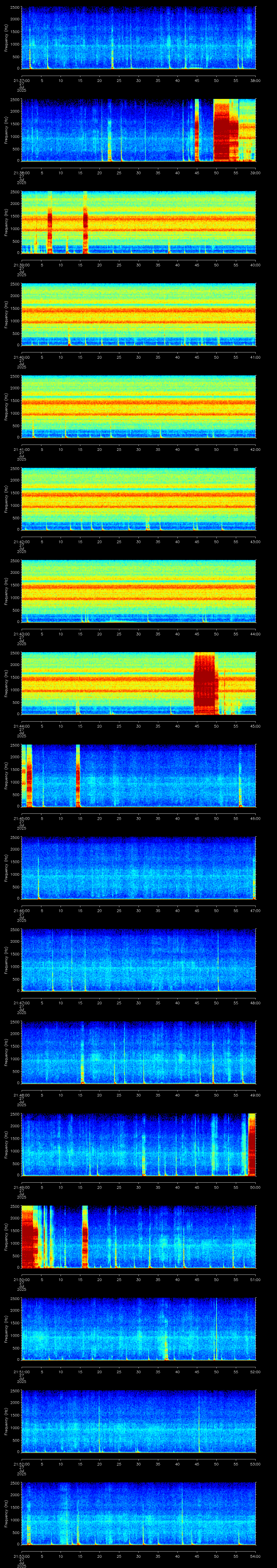Click the 46:00 end time label

(x=256, y=818)
